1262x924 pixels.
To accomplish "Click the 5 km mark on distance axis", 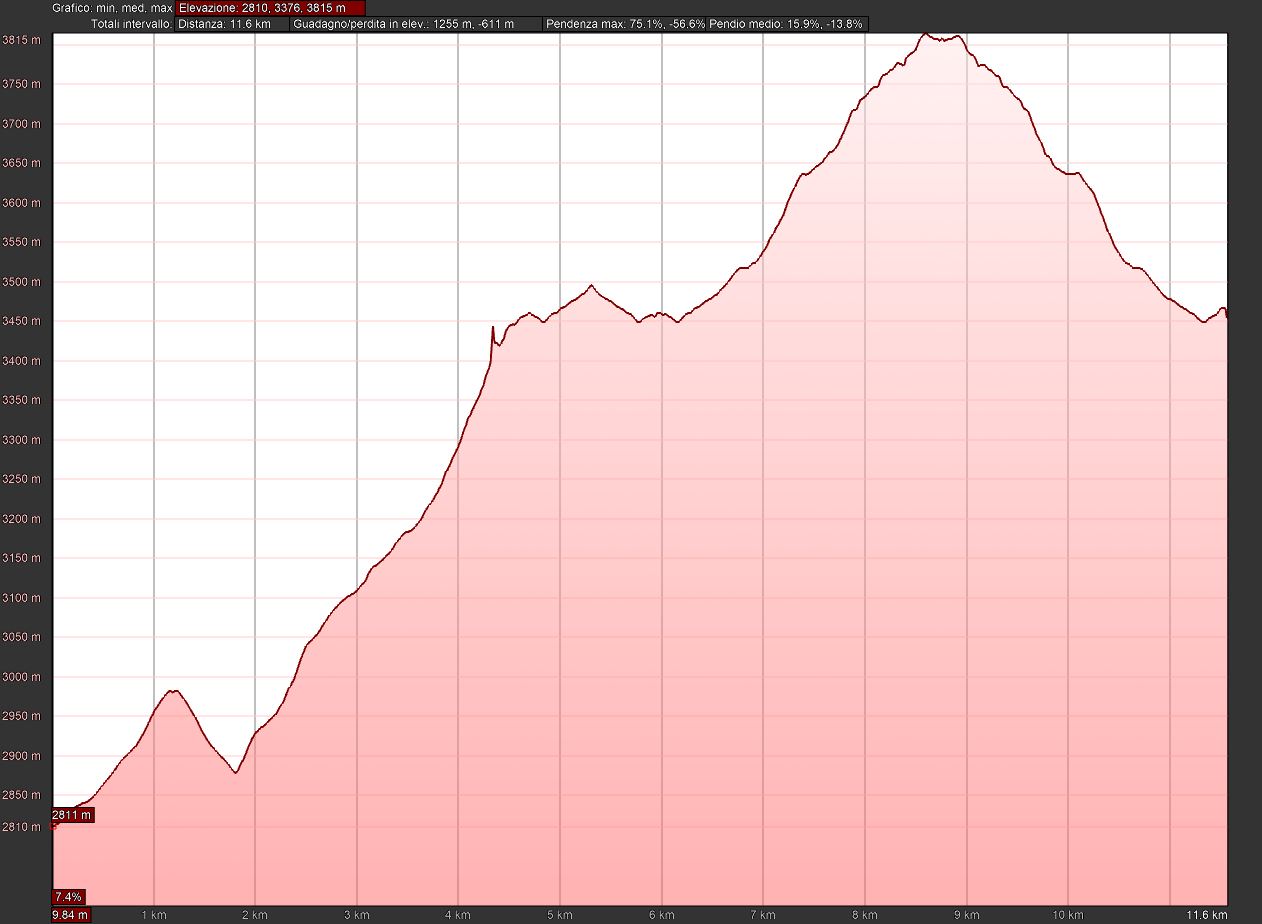I will 559,915.
